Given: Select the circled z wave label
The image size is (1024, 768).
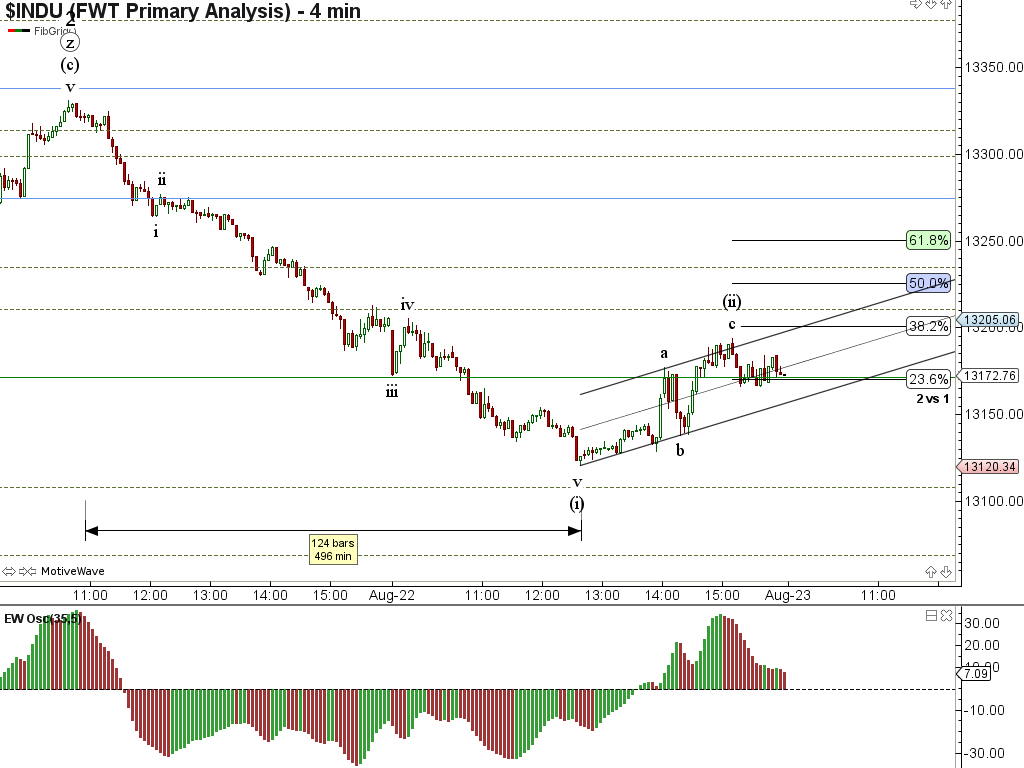Looking at the screenshot, I should click(69, 43).
